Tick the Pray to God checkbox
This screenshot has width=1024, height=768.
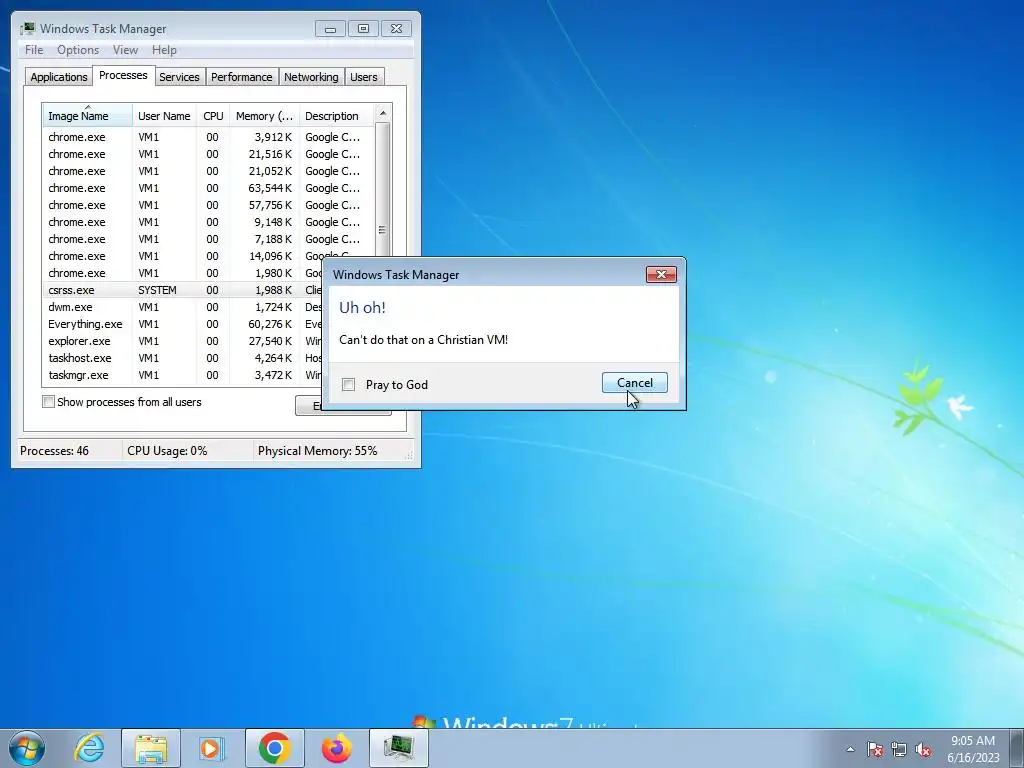point(349,385)
